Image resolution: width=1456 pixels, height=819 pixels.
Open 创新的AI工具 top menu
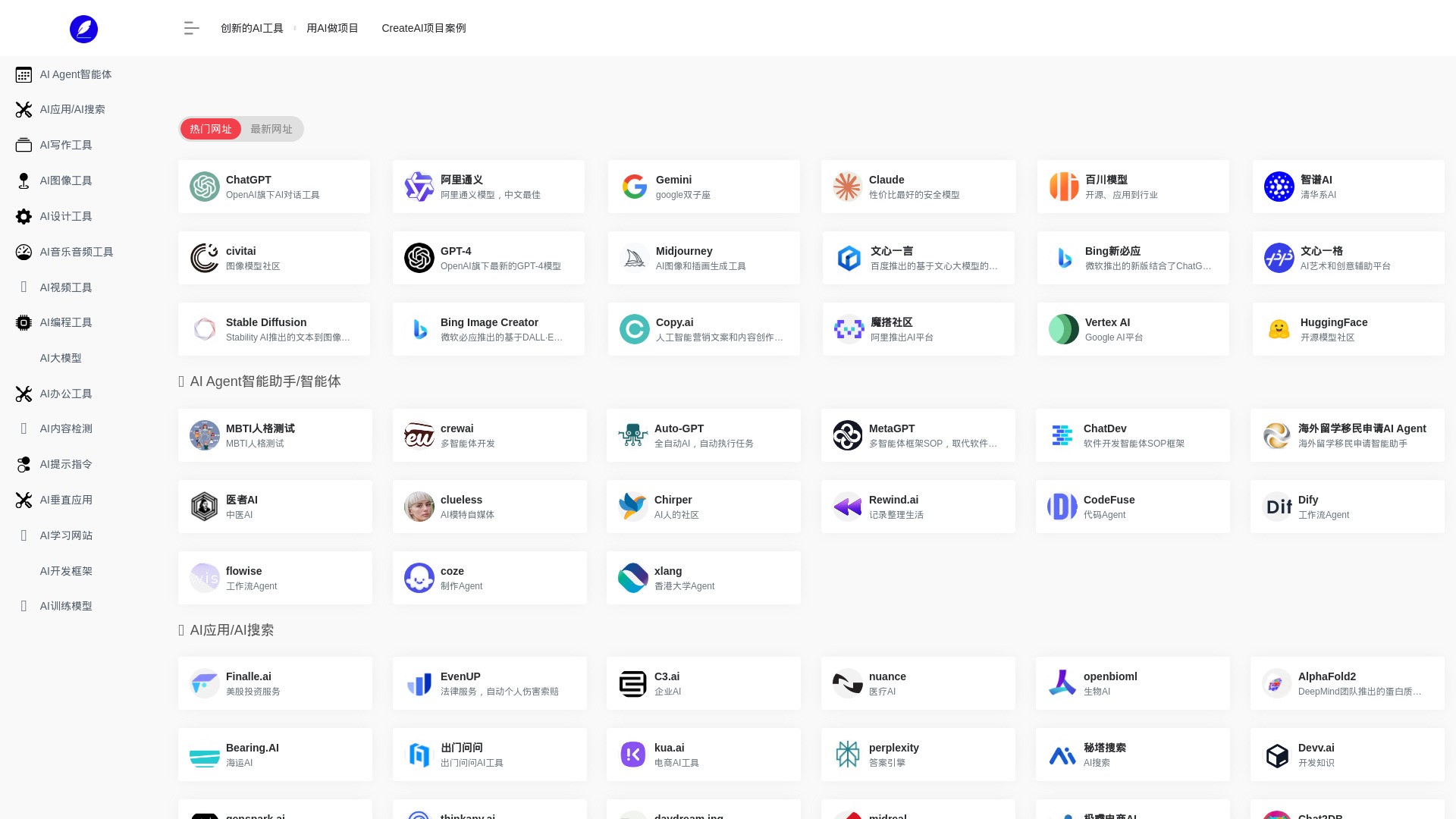coord(252,28)
